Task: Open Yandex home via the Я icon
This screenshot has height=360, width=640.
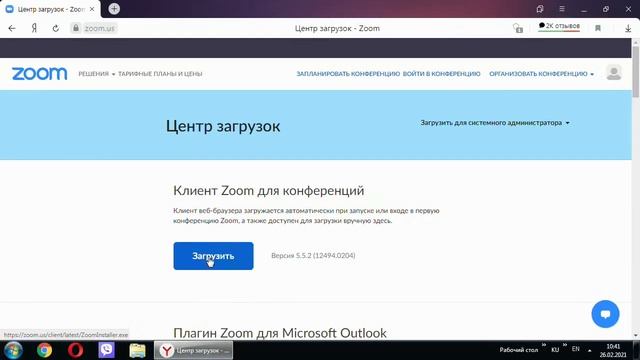Action: click(34, 28)
